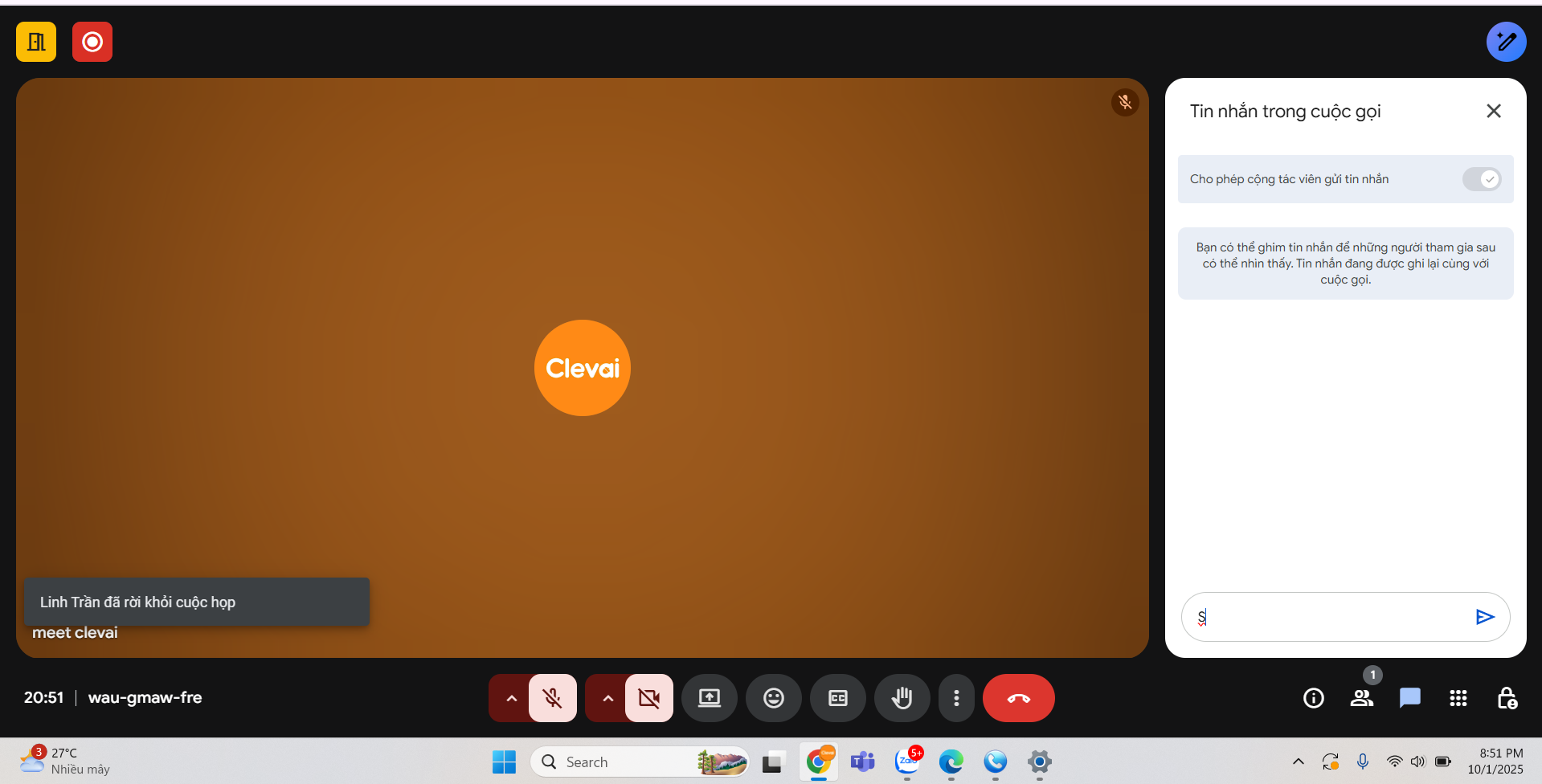The width and height of the screenshot is (1542, 784).
Task: Click the yellow door icon button
Action: tap(36, 42)
